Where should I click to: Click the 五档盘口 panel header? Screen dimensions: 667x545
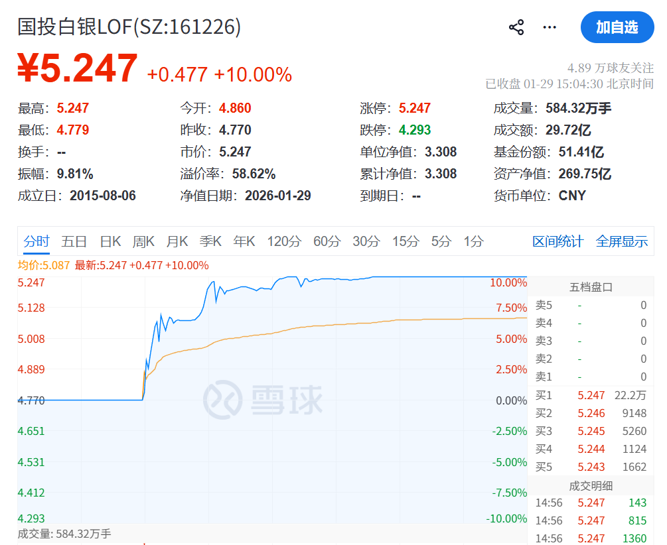pos(590,287)
